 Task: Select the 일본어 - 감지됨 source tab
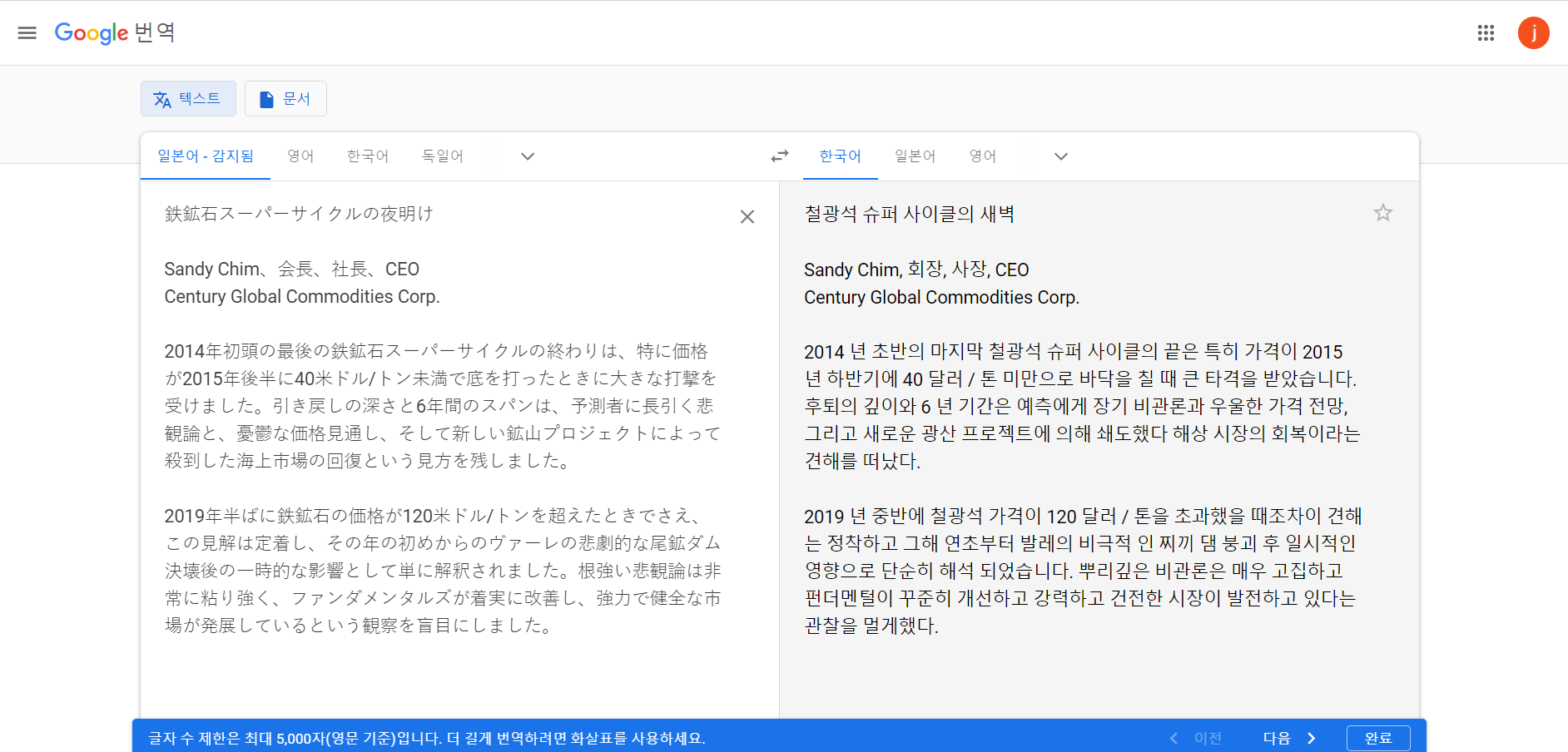click(206, 156)
